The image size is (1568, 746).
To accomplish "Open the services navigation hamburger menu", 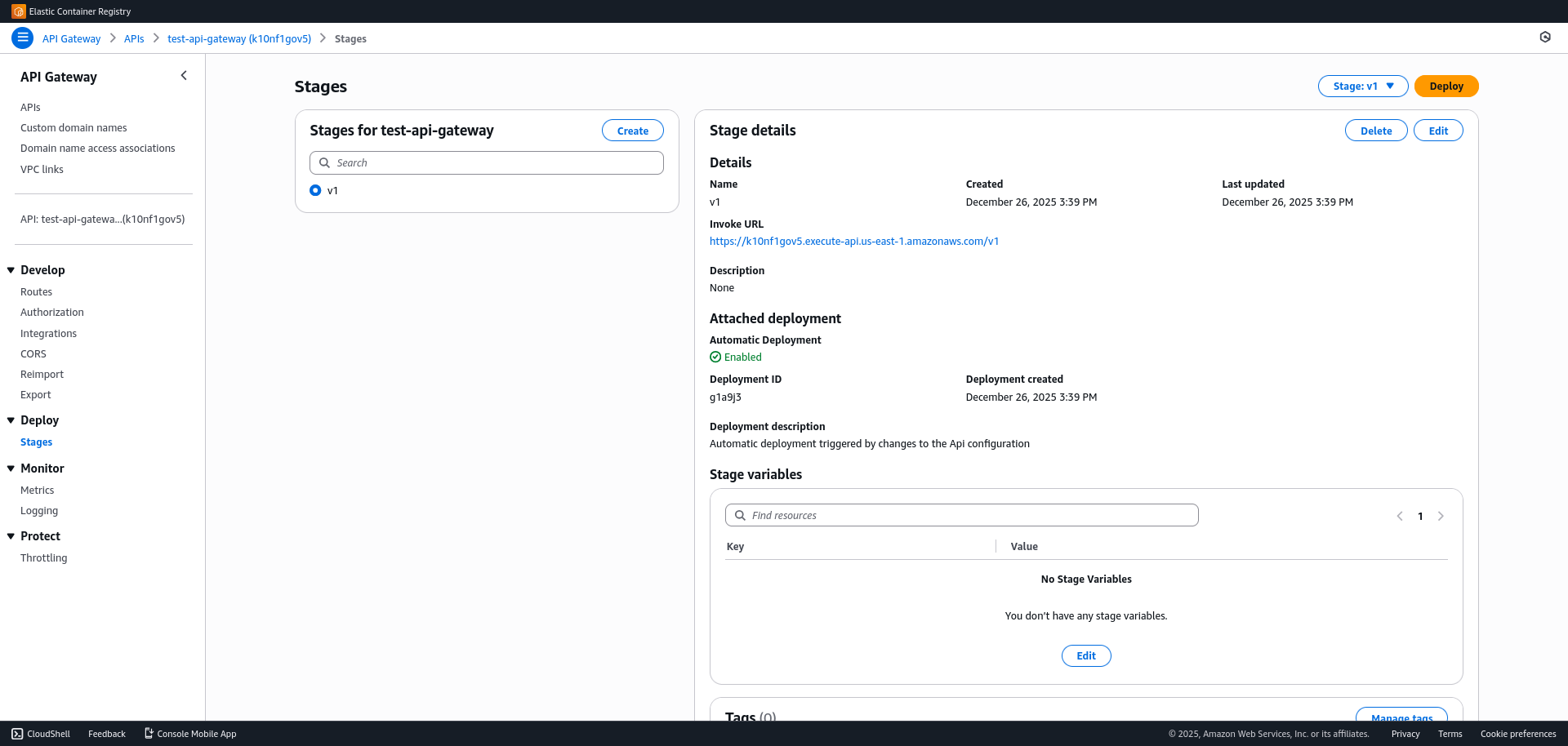I will 22,38.
